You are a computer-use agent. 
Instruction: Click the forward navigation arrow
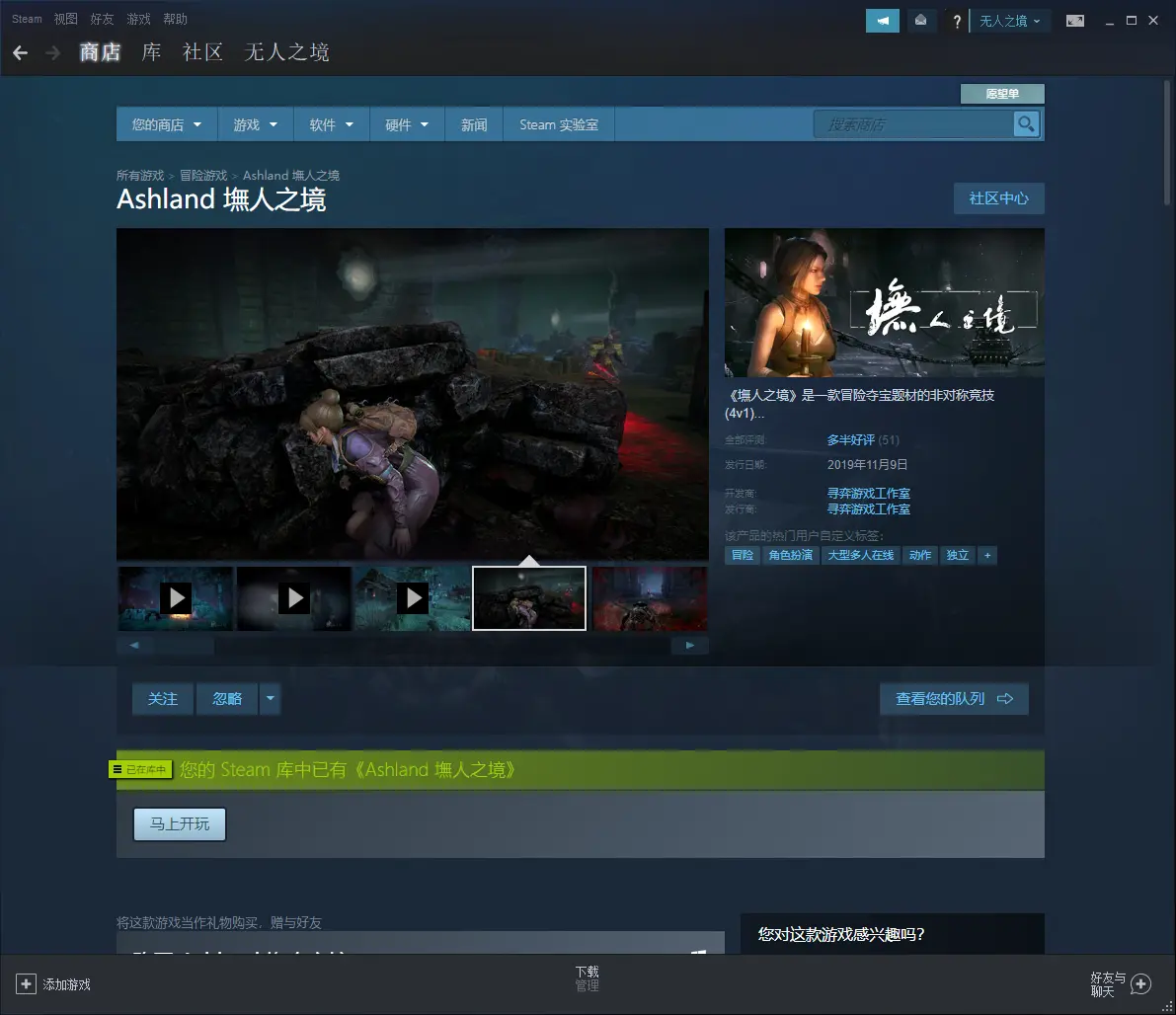click(52, 52)
